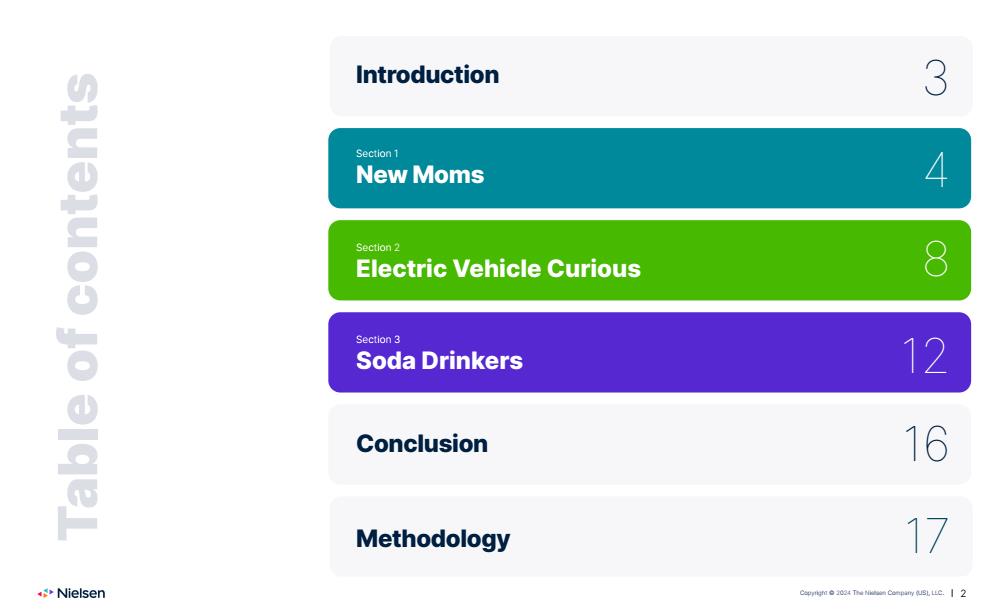Click the Nielsen wordmark text
The width and height of the screenshot is (1008, 612).
[81, 593]
